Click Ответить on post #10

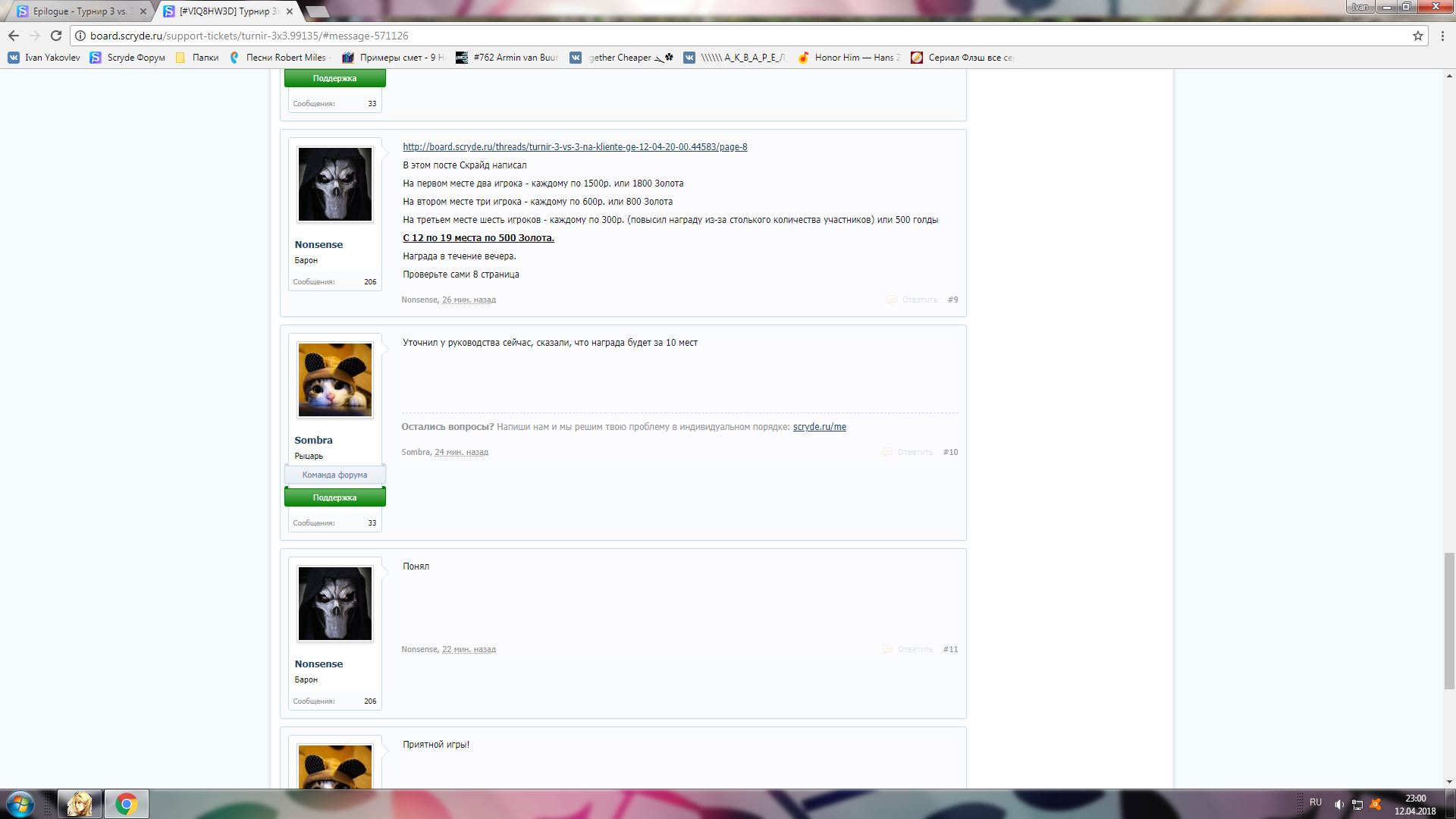click(915, 453)
